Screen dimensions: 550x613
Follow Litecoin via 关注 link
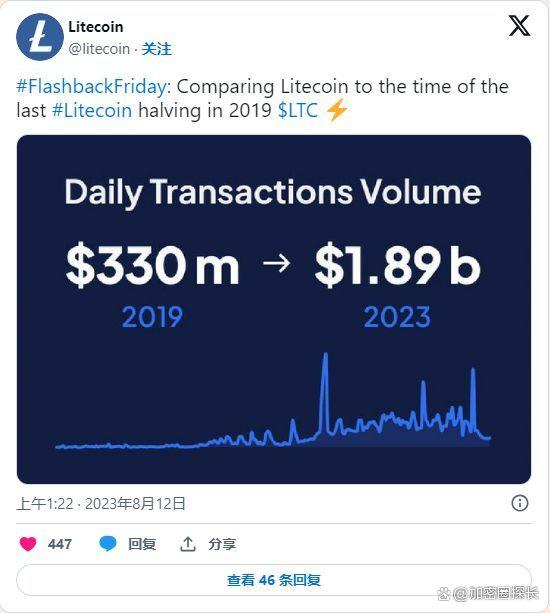(x=156, y=49)
